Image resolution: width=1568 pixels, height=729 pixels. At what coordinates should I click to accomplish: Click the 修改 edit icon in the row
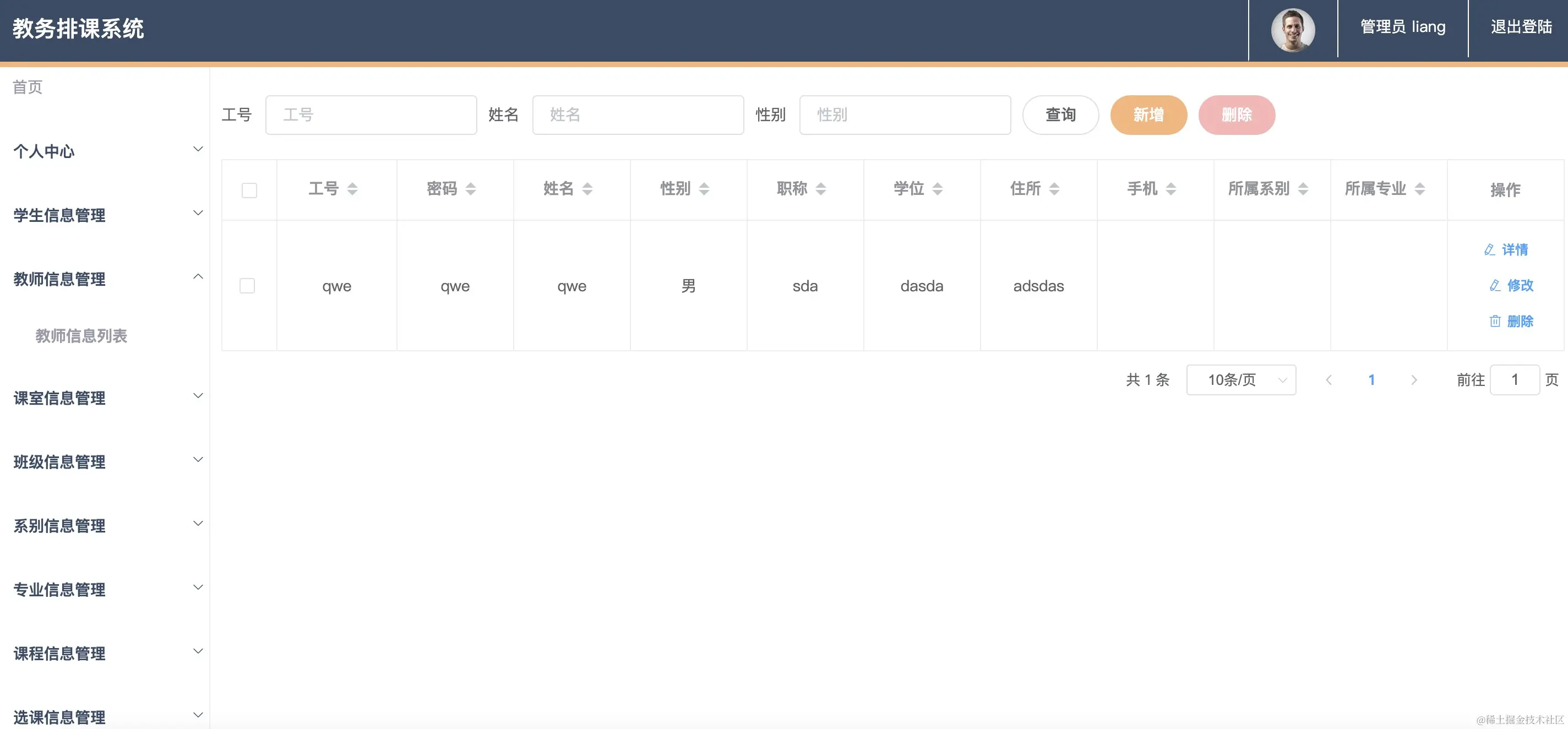1495,285
